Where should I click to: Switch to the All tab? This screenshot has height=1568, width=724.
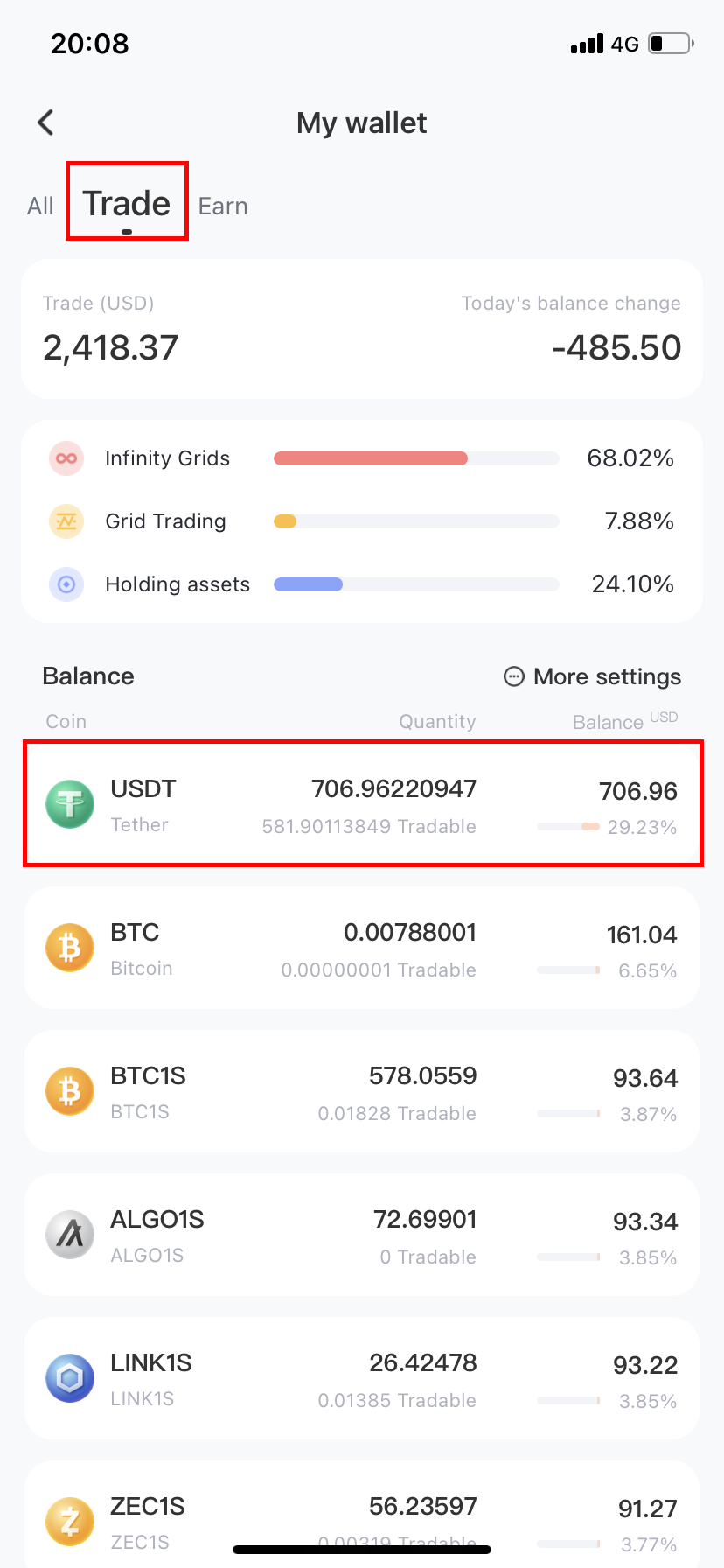[x=40, y=206]
